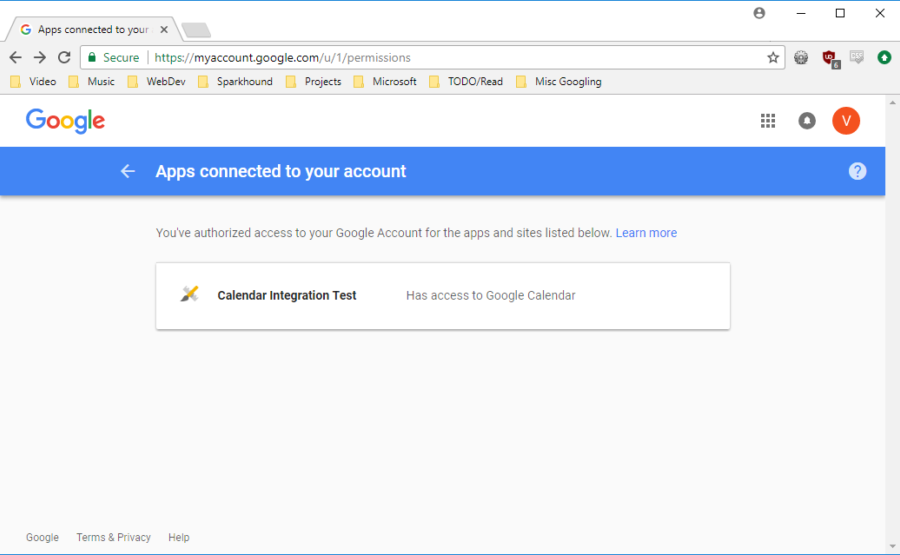Open the Google footer link
Image resolution: width=900 pixels, height=555 pixels.
pyautogui.click(x=42, y=537)
